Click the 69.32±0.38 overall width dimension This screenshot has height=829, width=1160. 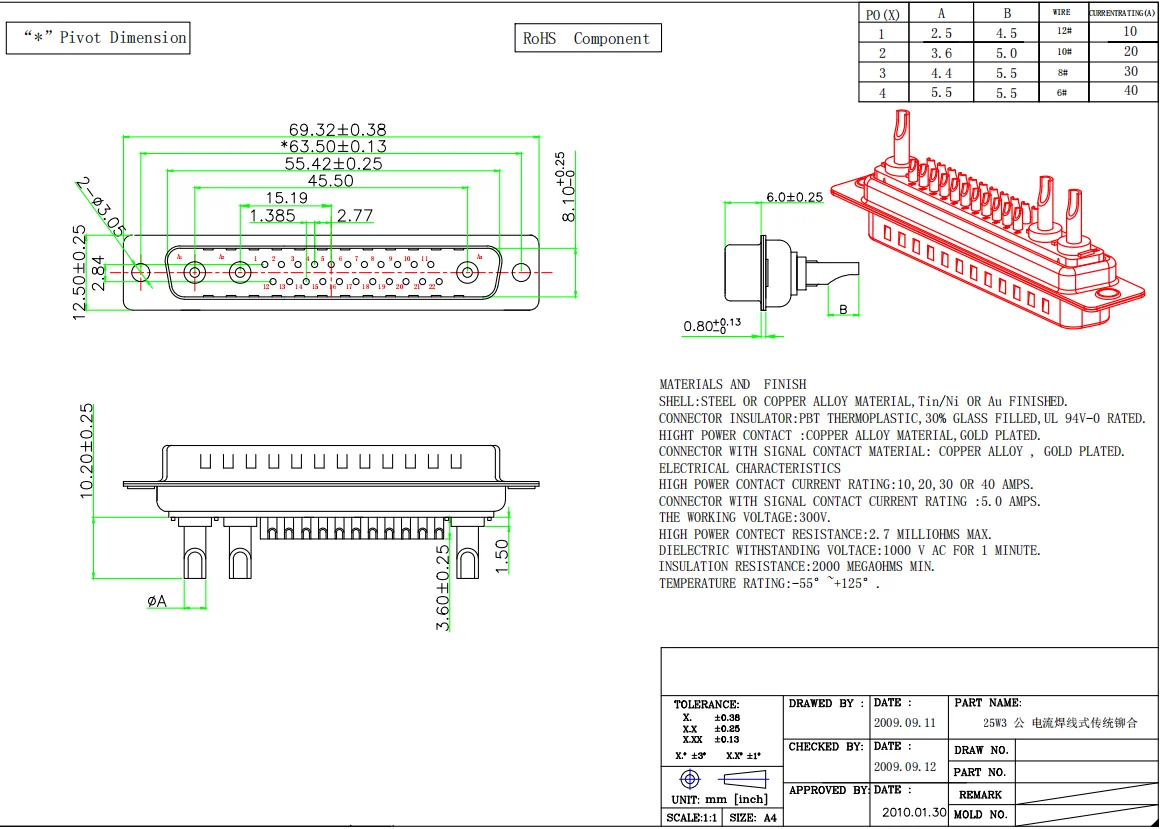tap(337, 130)
